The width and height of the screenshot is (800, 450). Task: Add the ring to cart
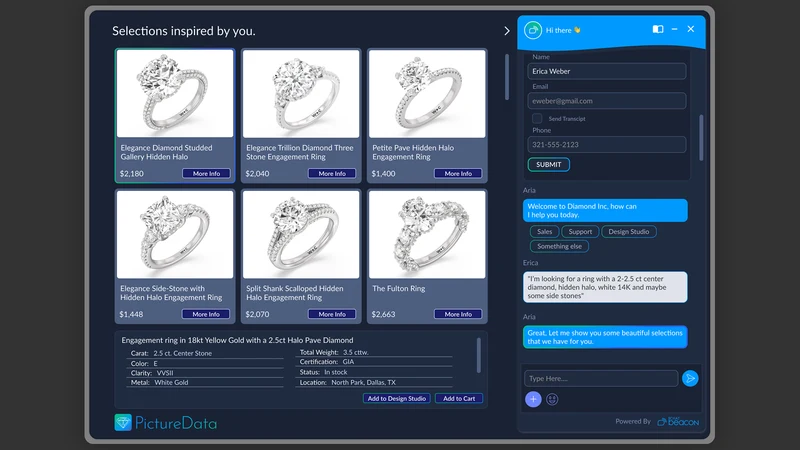[x=459, y=398]
